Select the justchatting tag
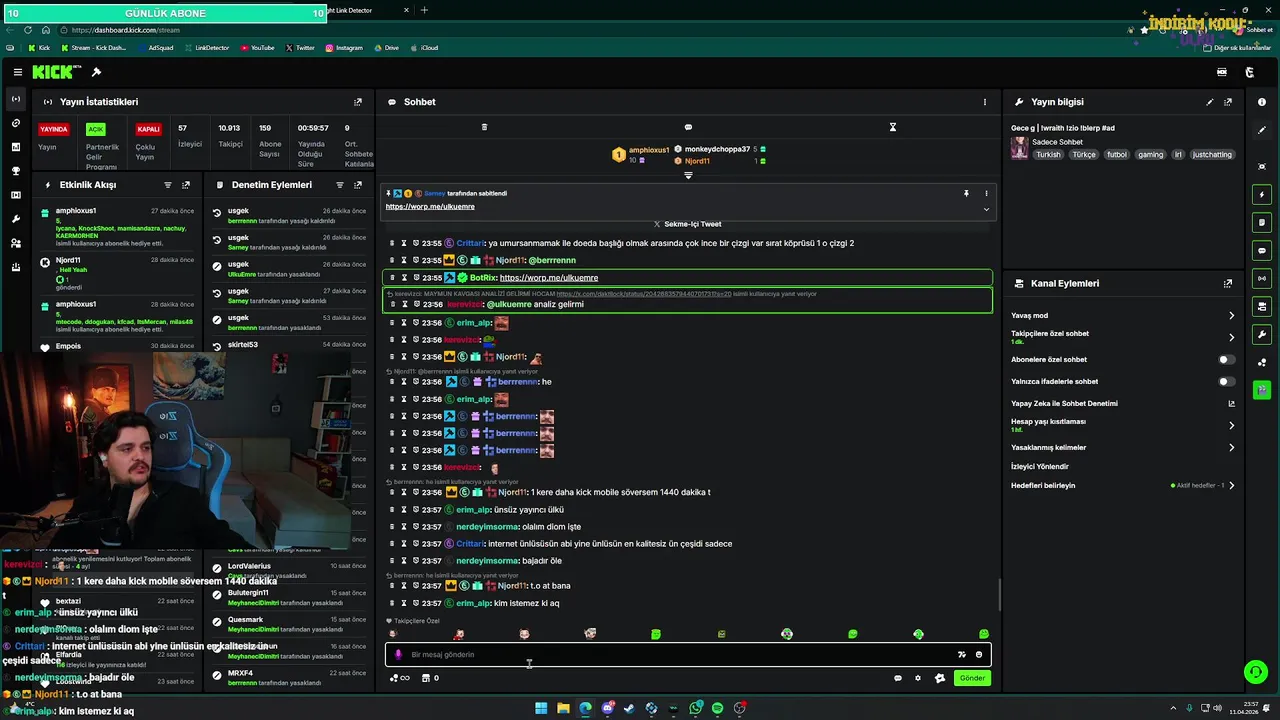1280x720 pixels. pos(1212,155)
